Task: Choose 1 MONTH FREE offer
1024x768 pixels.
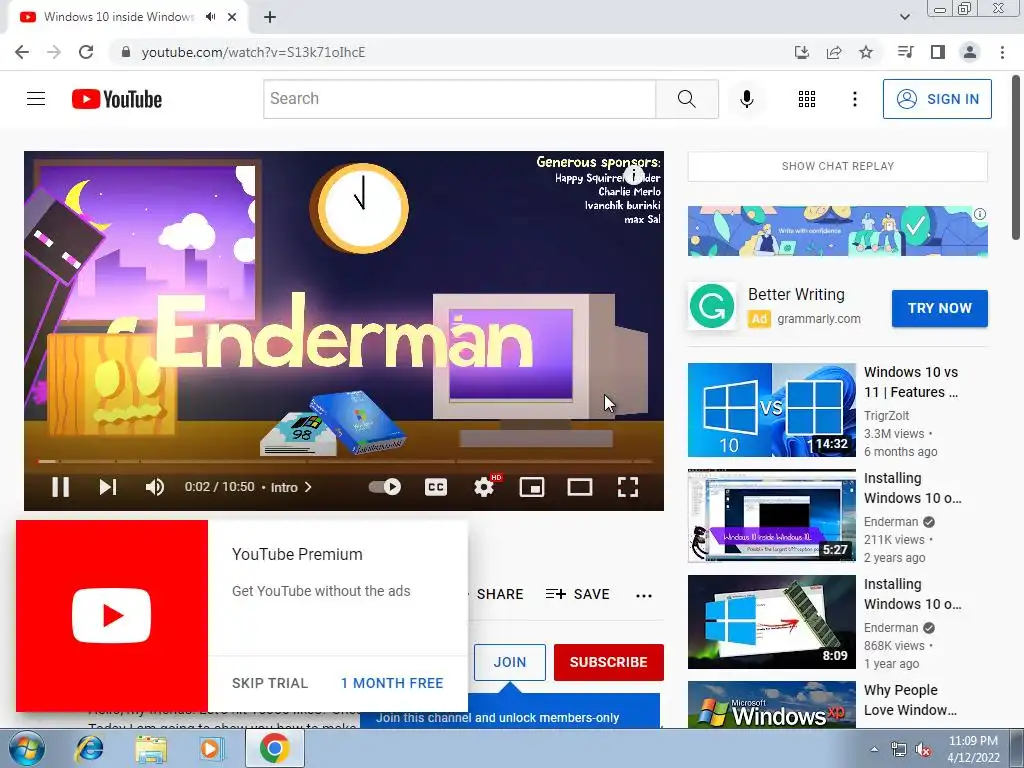Action: coord(392,683)
